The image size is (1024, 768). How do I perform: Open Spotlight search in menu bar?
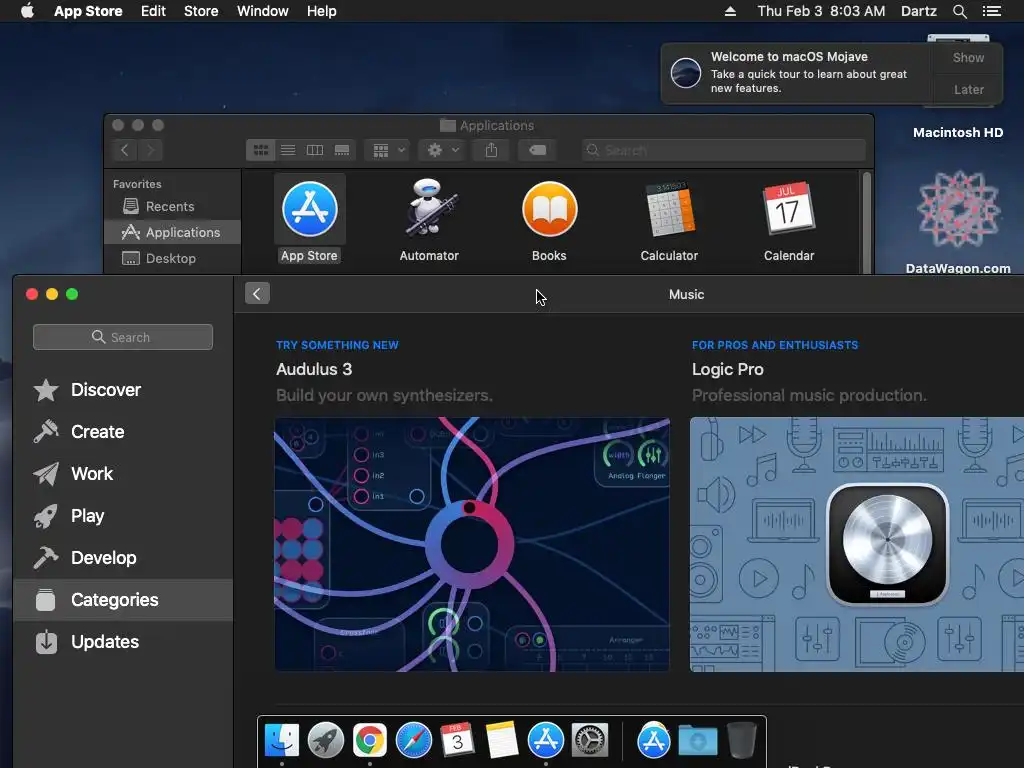[959, 11]
